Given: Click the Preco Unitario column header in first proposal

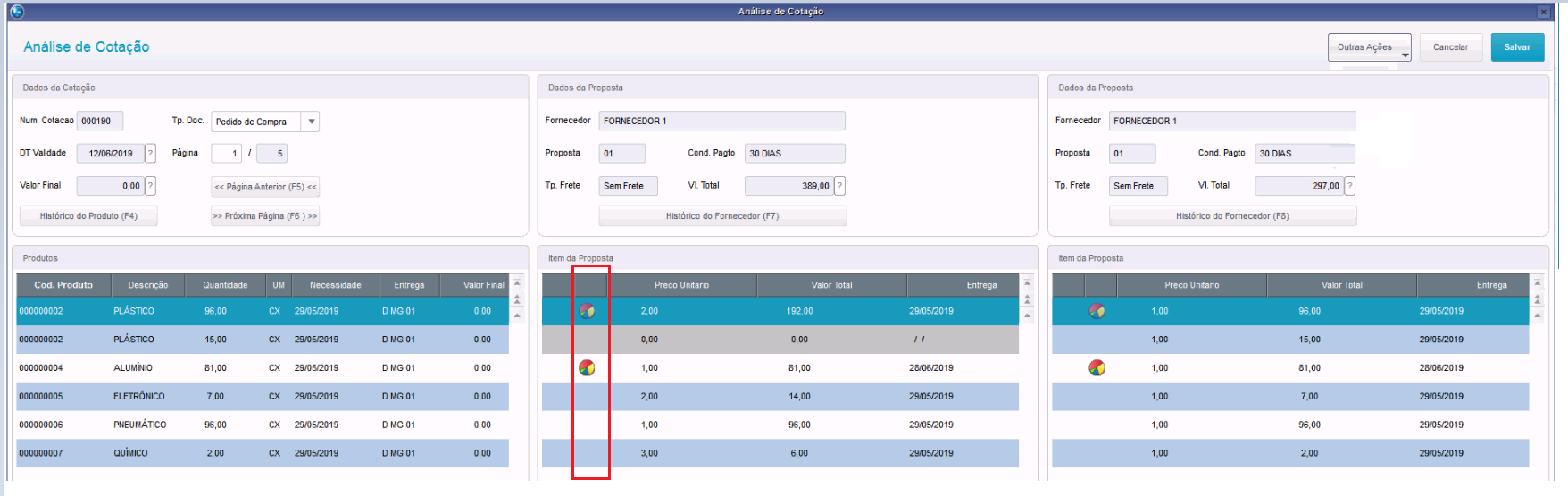Looking at the screenshot, I should (681, 285).
